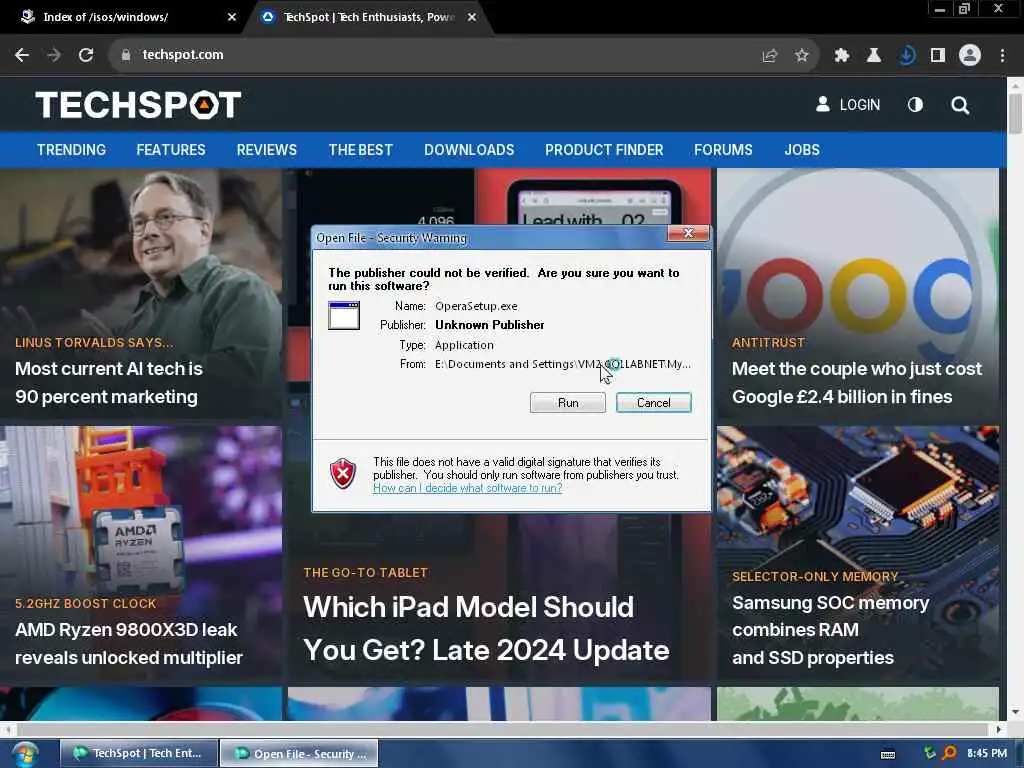Open the FORUMS menu item
This screenshot has width=1024, height=768.
tap(723, 150)
